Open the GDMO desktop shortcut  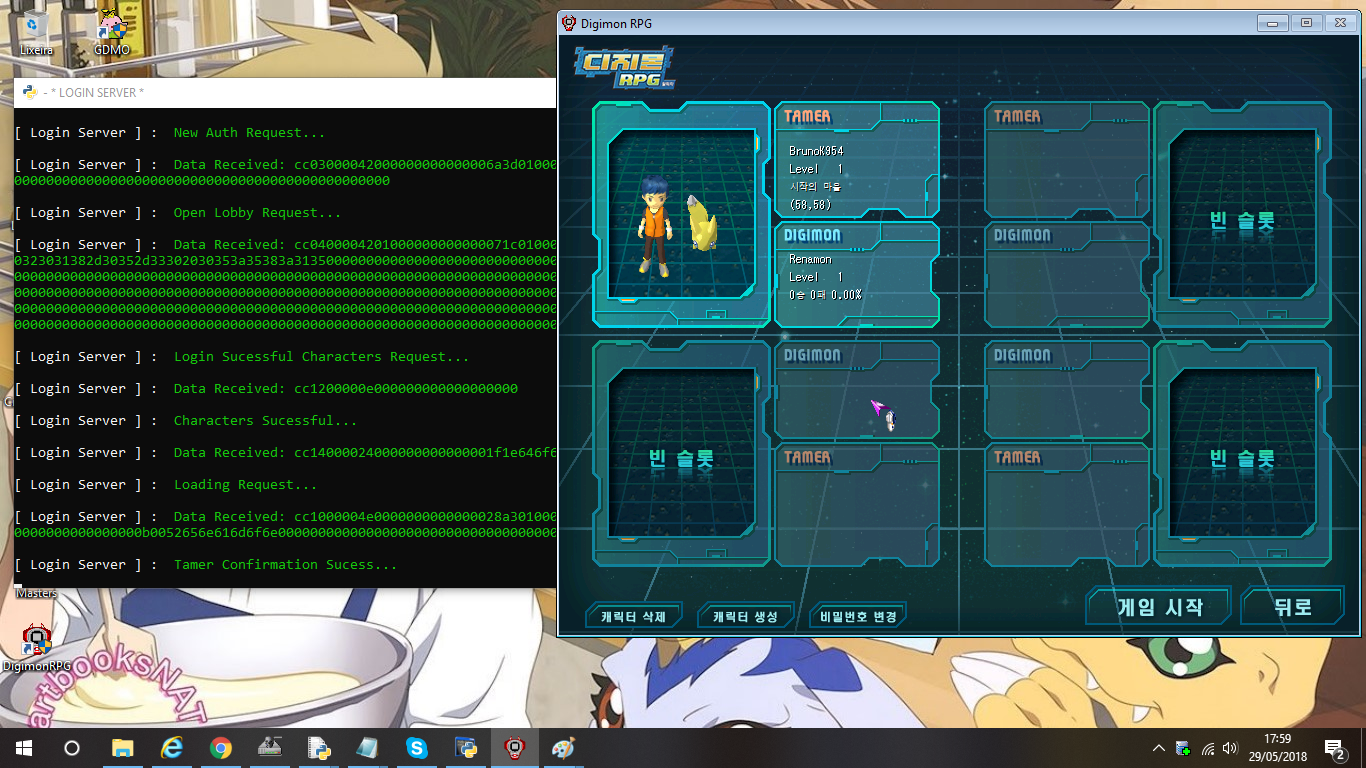click(x=112, y=31)
